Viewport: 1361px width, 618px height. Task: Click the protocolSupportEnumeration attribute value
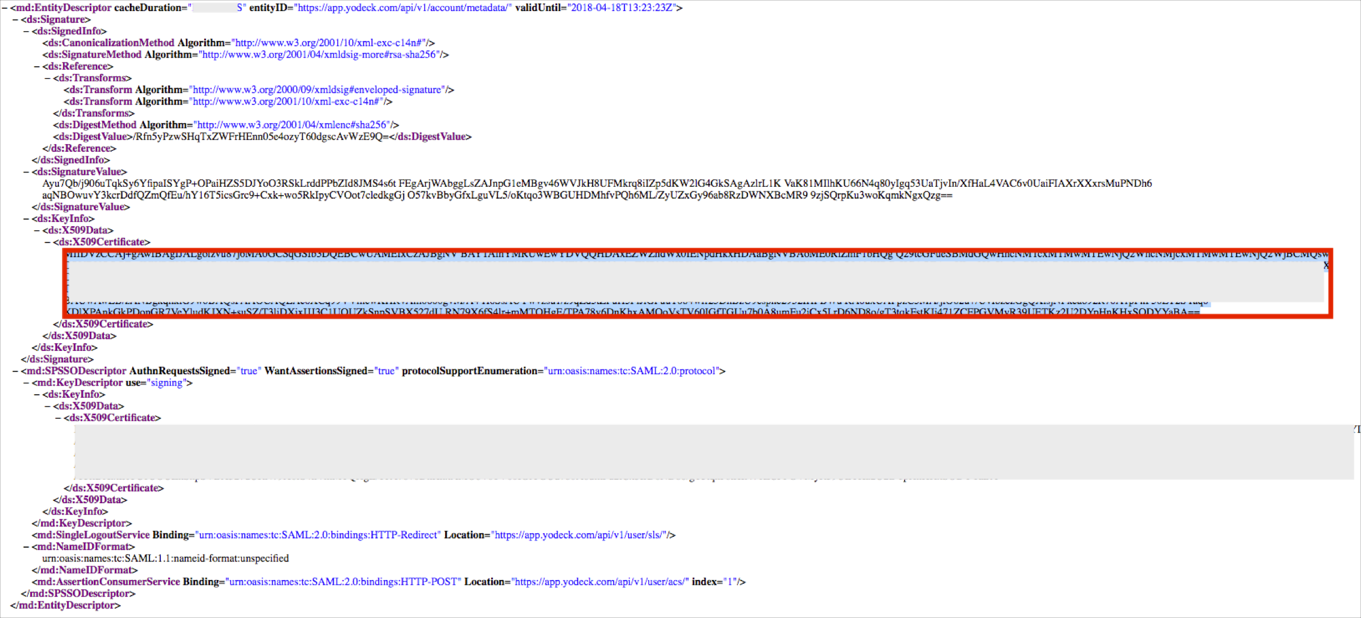coord(632,371)
